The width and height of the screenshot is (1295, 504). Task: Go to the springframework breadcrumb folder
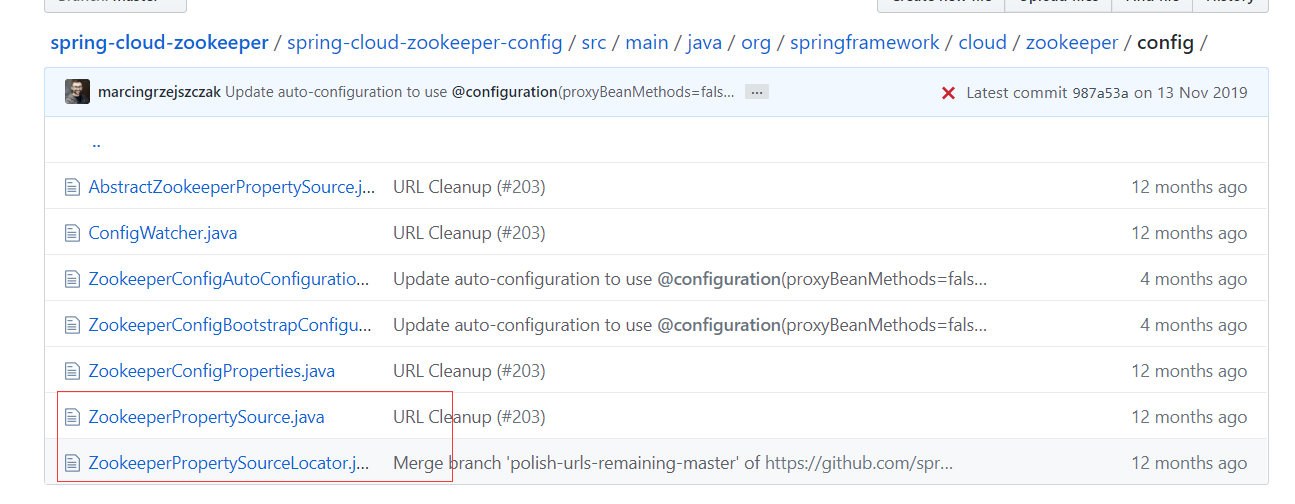pyautogui.click(x=864, y=43)
